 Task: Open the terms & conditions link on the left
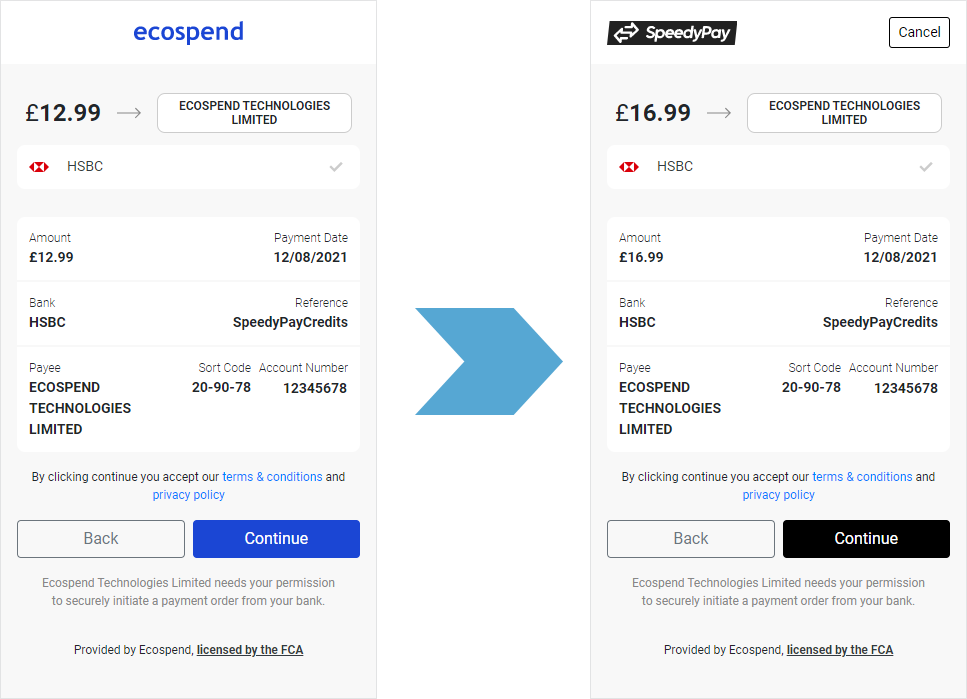272,477
